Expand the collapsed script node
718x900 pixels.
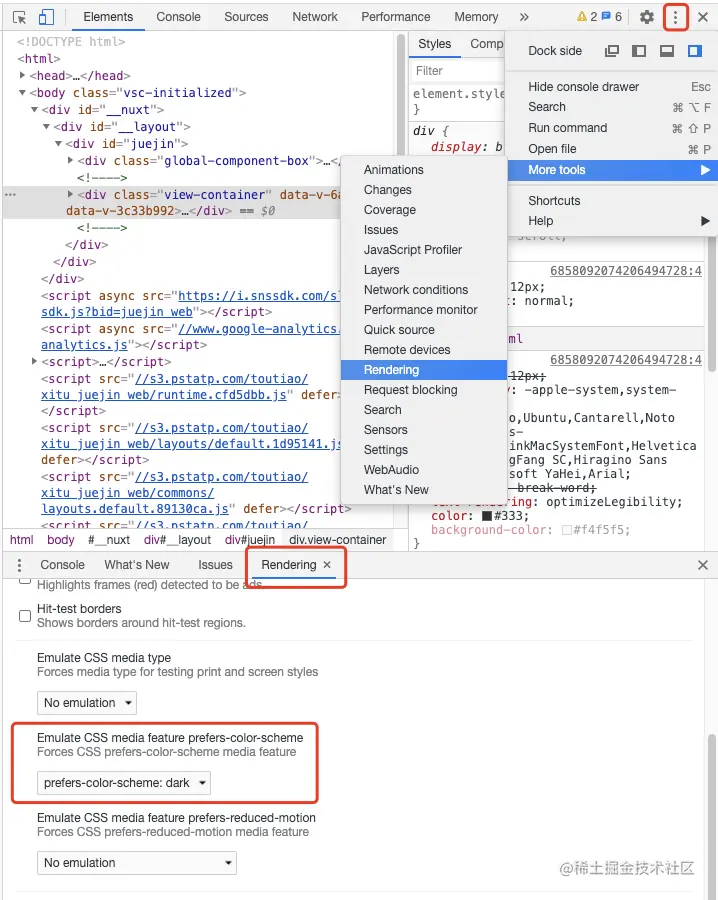34,361
